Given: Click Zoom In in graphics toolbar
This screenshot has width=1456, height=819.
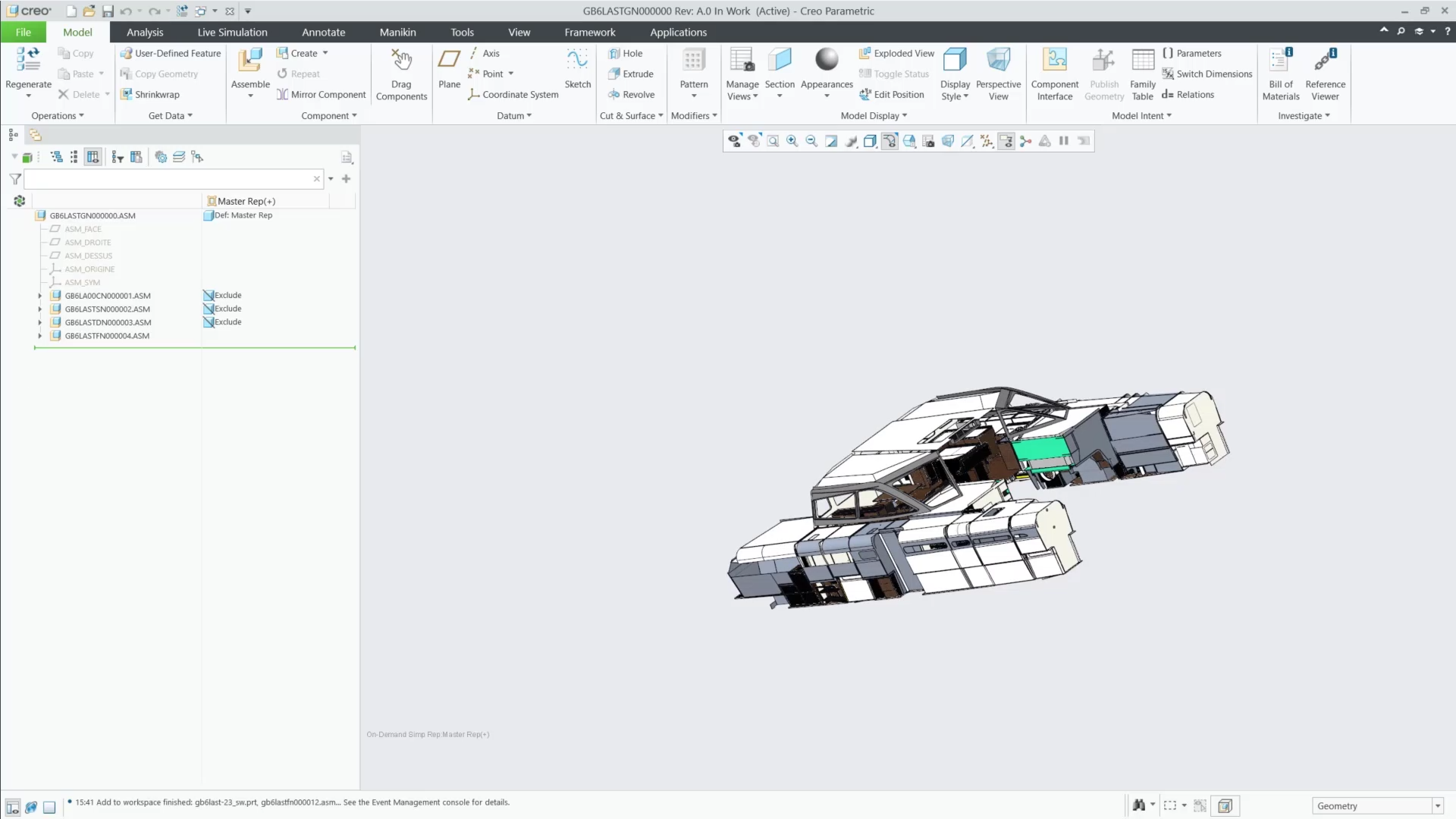Looking at the screenshot, I should click(792, 141).
